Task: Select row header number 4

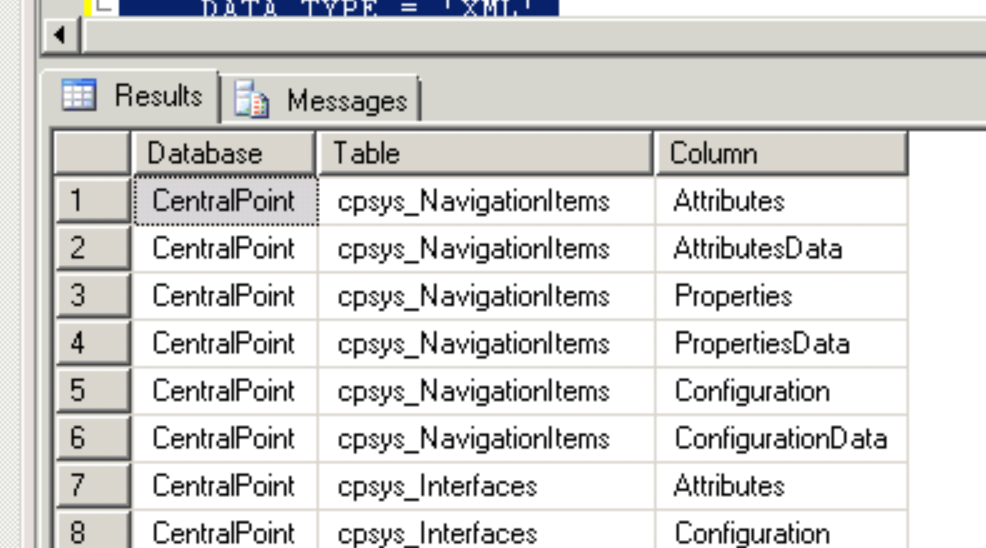Action: pos(93,344)
